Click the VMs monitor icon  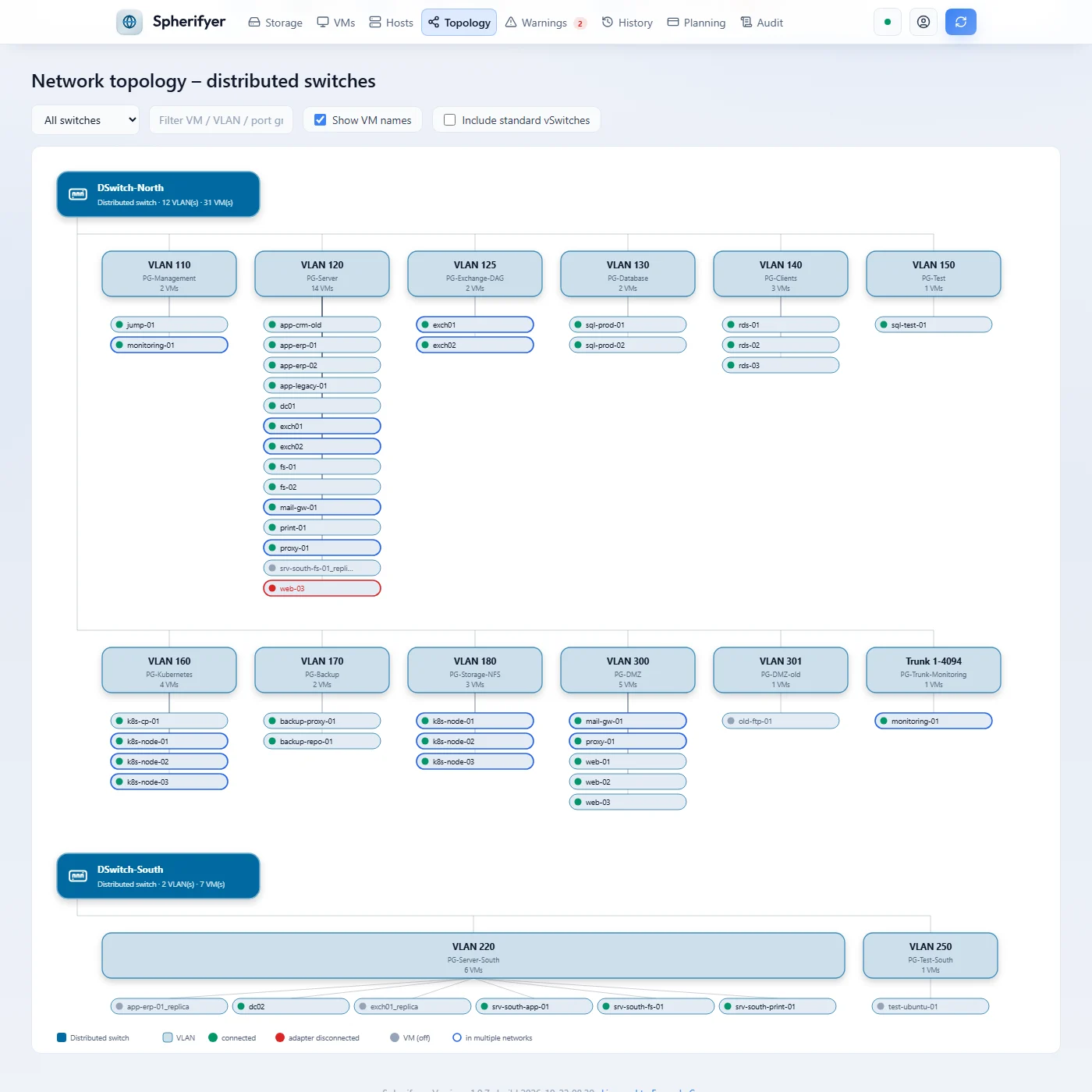(x=323, y=22)
